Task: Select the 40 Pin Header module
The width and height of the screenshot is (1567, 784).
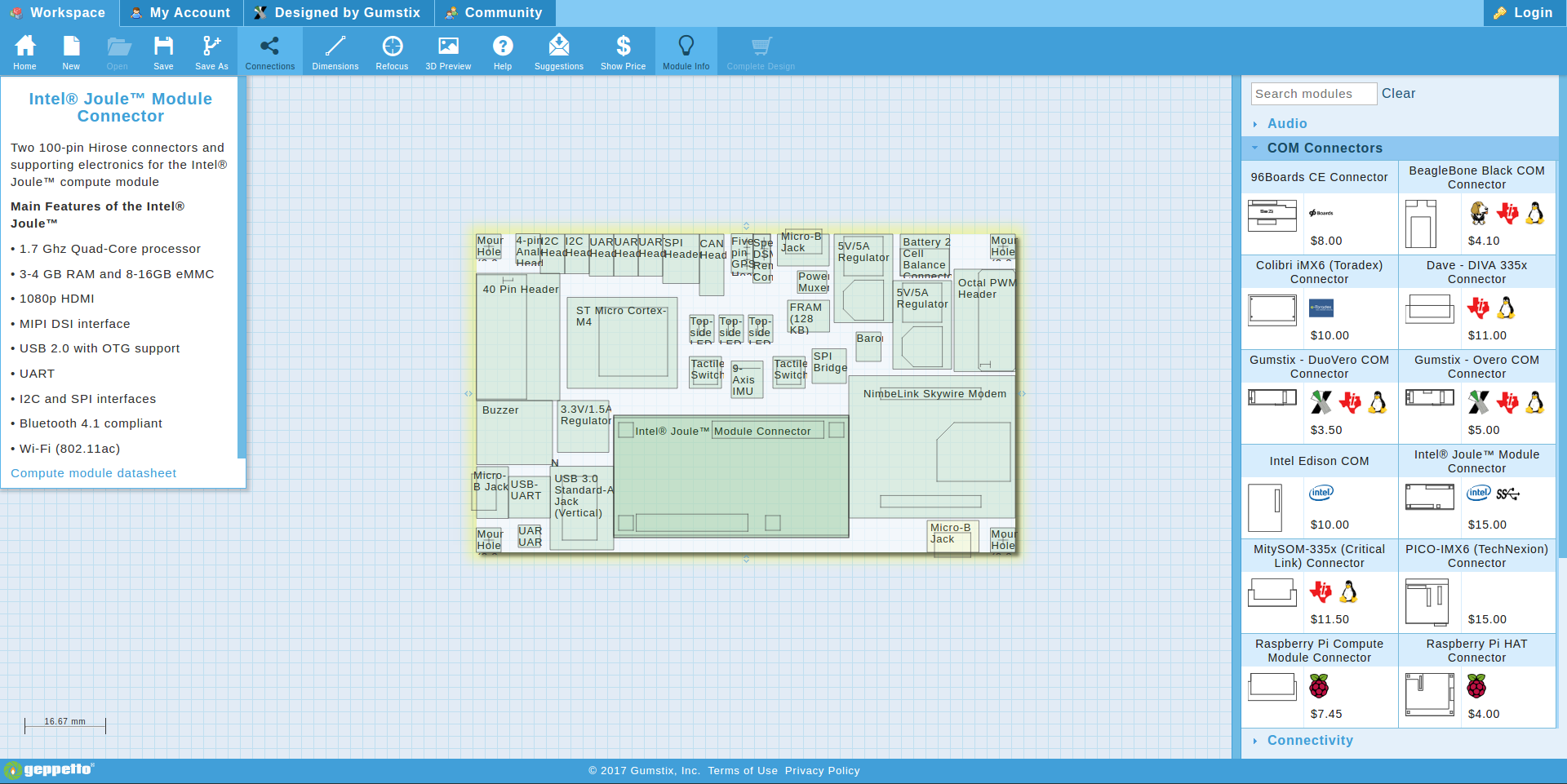Action: coord(518,336)
